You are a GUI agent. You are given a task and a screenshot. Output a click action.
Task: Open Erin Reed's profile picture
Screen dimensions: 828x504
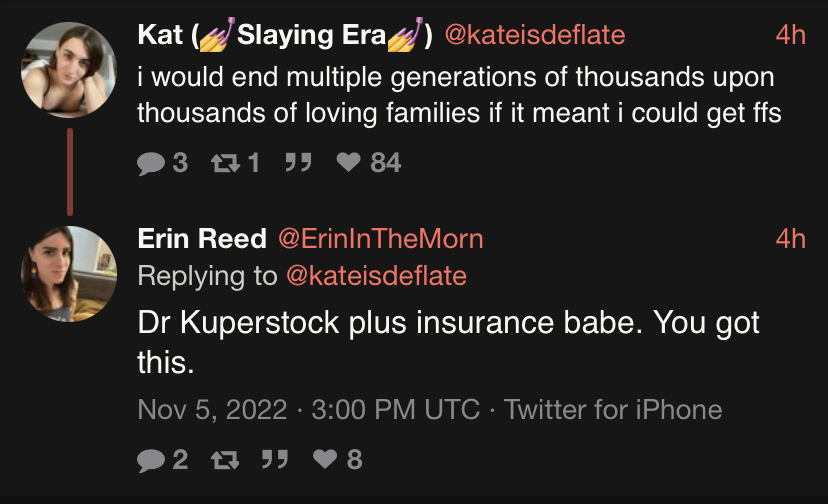pyautogui.click(x=70, y=273)
